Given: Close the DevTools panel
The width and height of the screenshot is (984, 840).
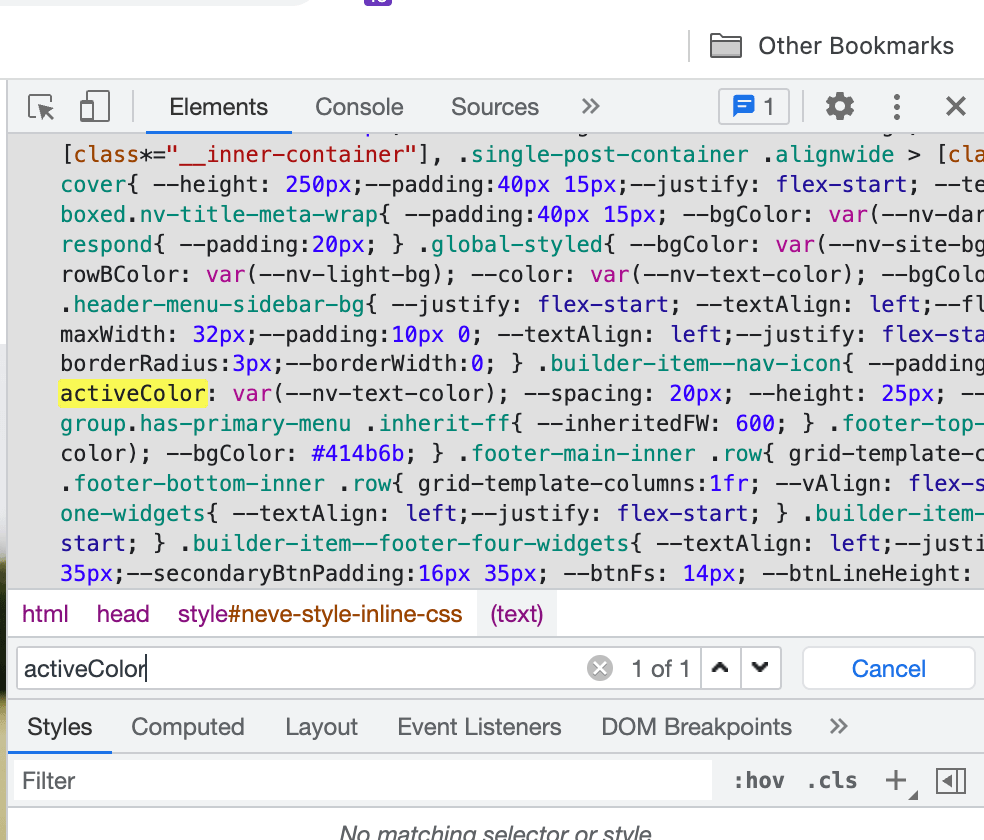Looking at the screenshot, I should point(956,106).
